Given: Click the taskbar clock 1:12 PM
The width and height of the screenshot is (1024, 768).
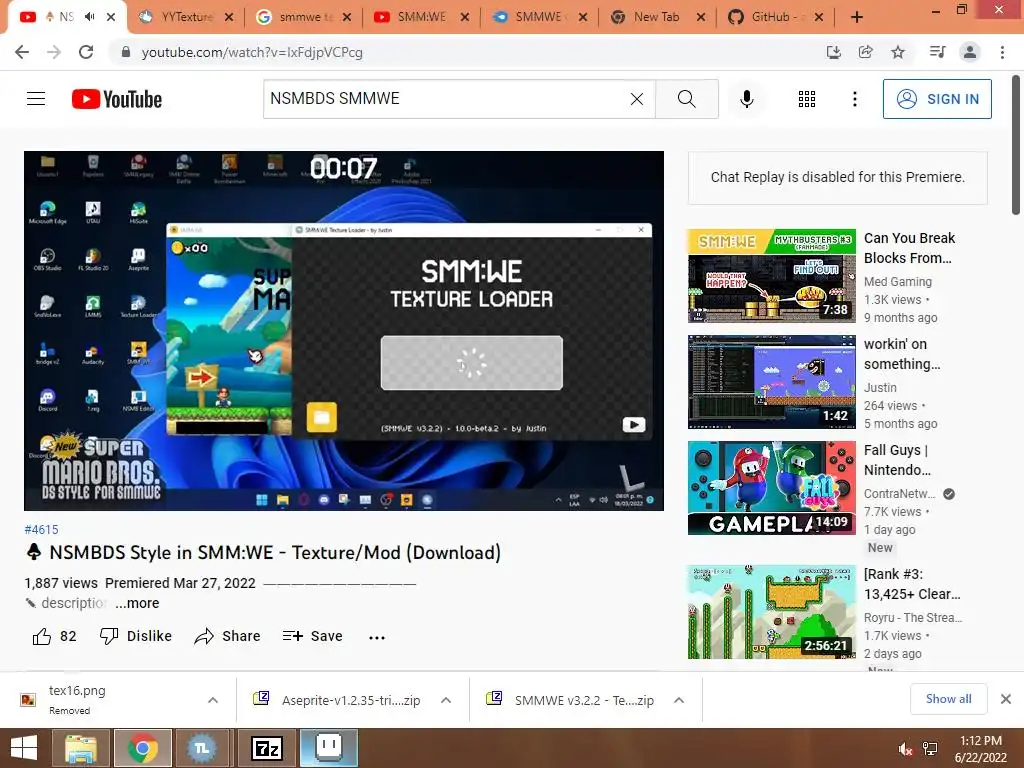Looking at the screenshot, I should tap(980, 741).
